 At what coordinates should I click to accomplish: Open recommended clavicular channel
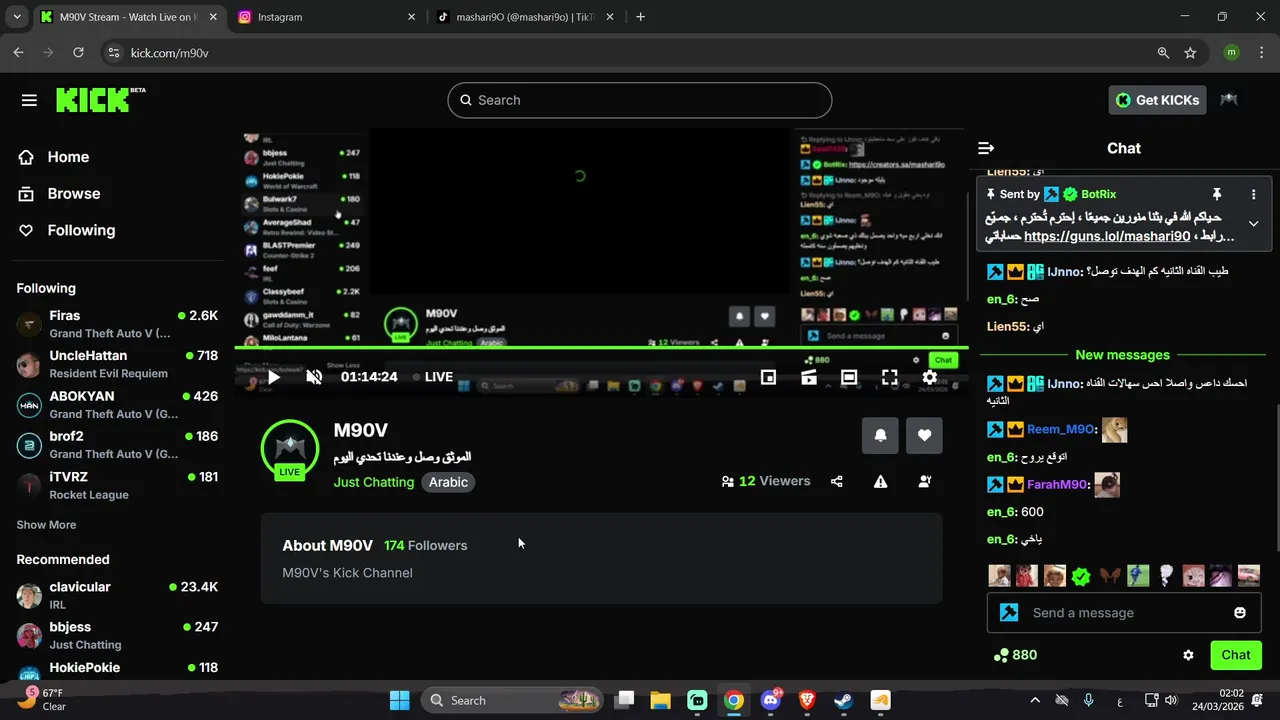click(x=118, y=595)
